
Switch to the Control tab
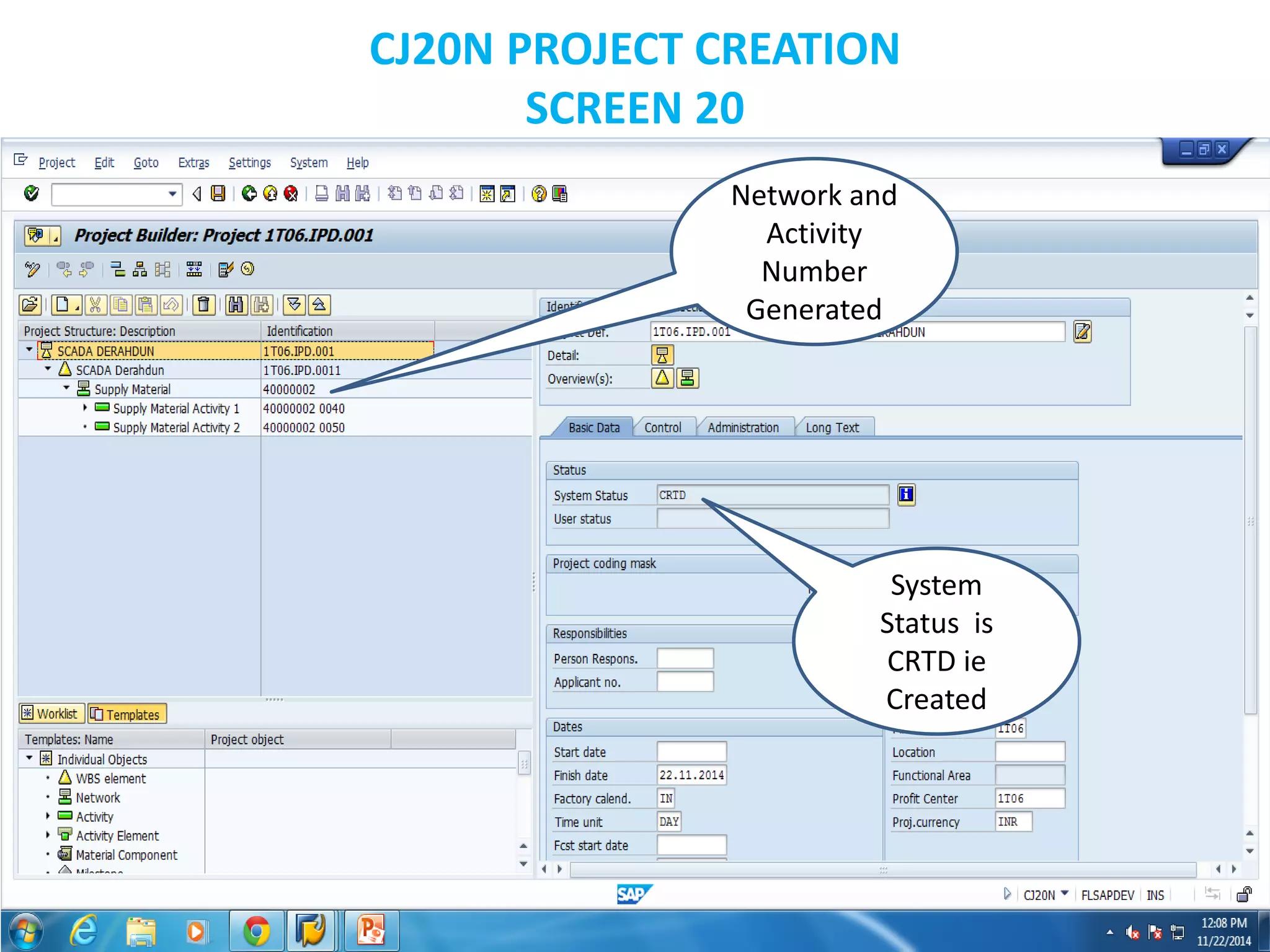click(662, 428)
